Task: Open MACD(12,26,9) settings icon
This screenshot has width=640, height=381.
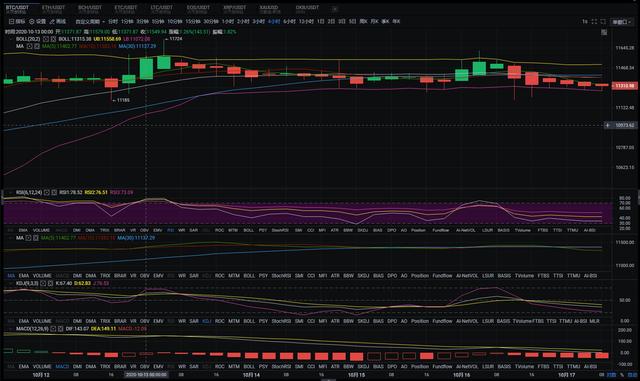Action: (53, 328)
